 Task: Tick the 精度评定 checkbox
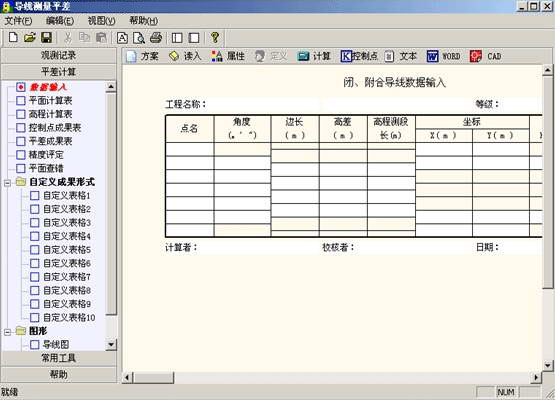point(21,155)
